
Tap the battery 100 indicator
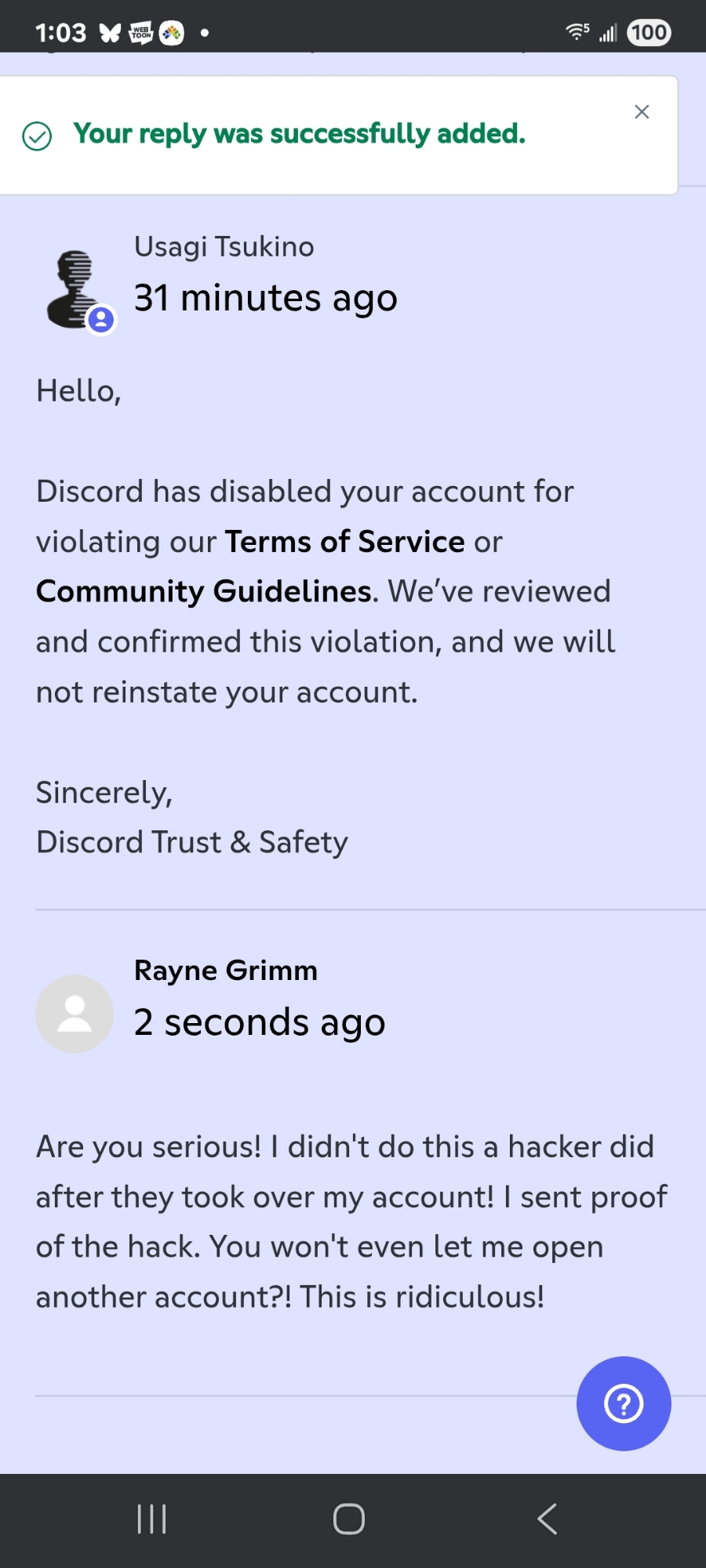tap(649, 33)
